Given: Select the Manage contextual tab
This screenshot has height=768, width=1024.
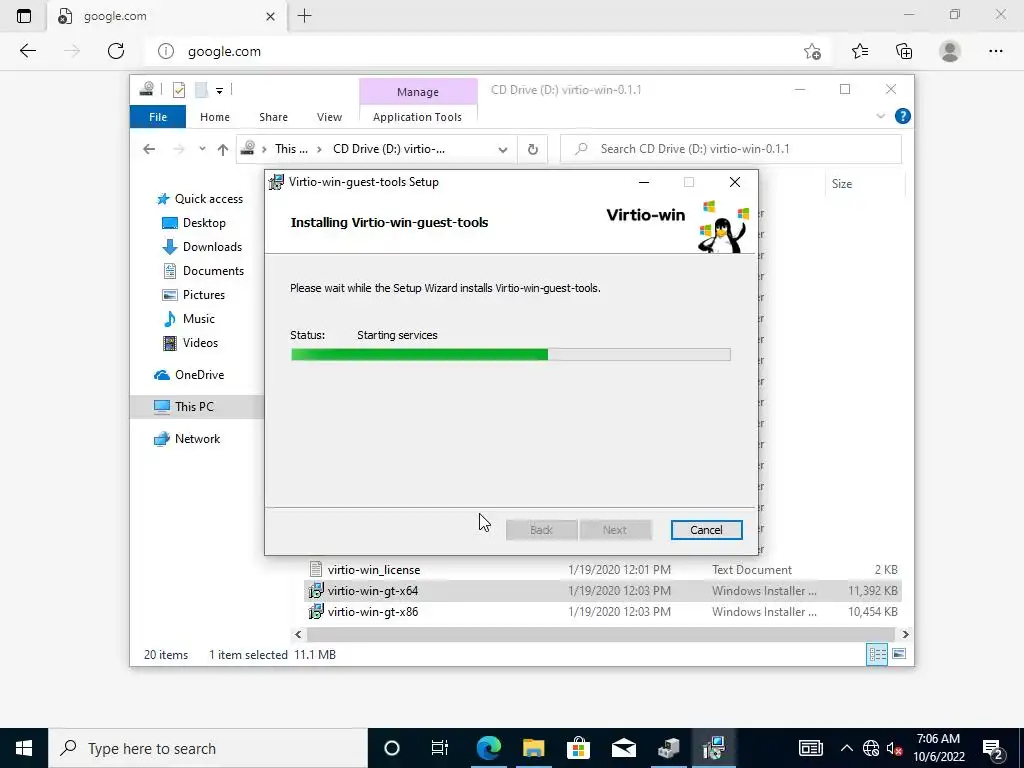Looking at the screenshot, I should tap(418, 92).
